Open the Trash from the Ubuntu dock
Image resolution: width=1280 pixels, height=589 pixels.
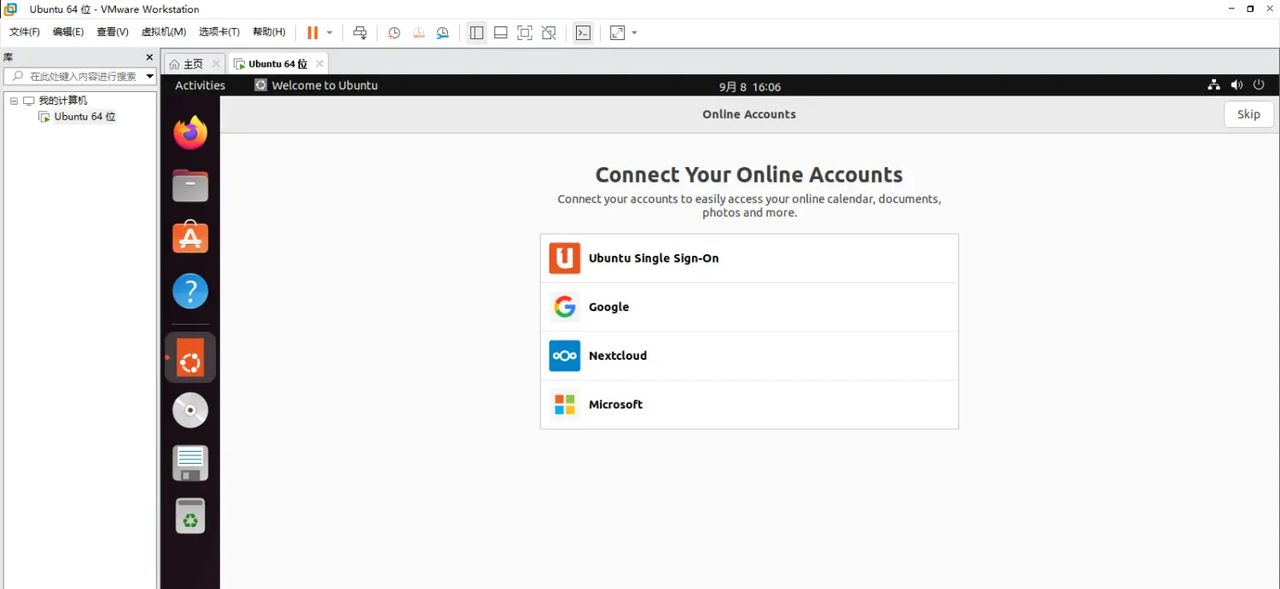(190, 516)
